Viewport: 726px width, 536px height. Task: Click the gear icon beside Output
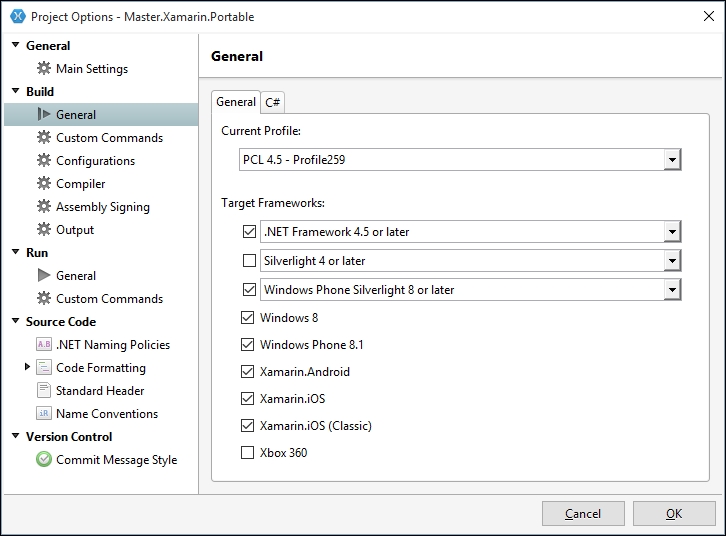tap(44, 229)
